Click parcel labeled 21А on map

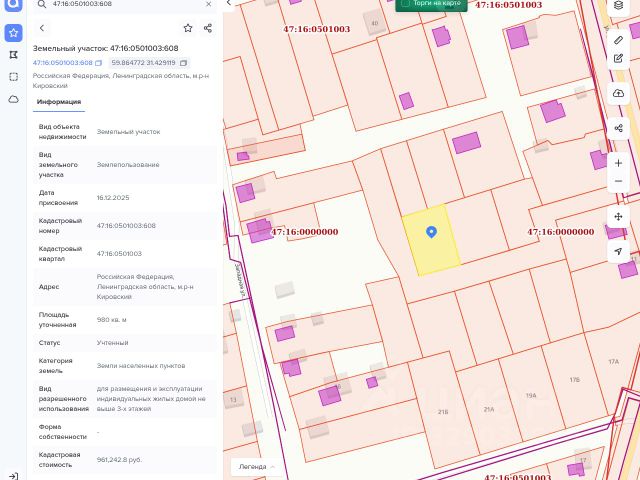tap(489, 409)
